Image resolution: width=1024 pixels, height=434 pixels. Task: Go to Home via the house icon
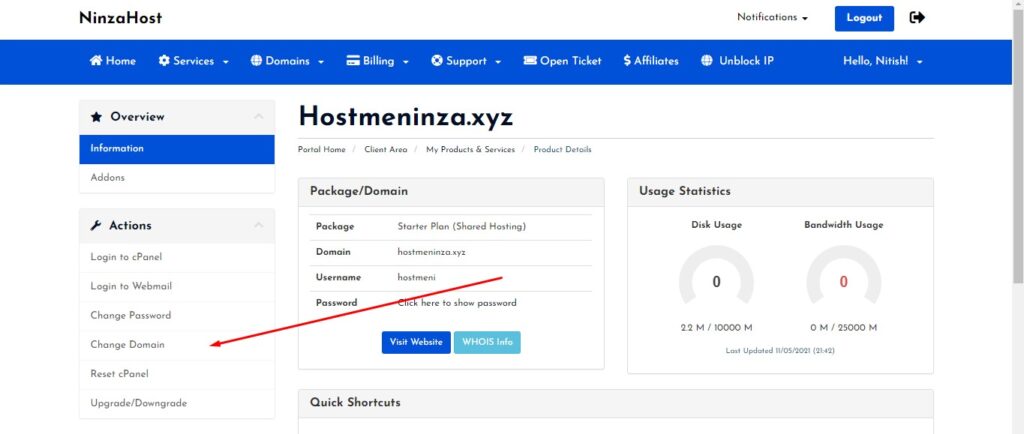tap(96, 61)
